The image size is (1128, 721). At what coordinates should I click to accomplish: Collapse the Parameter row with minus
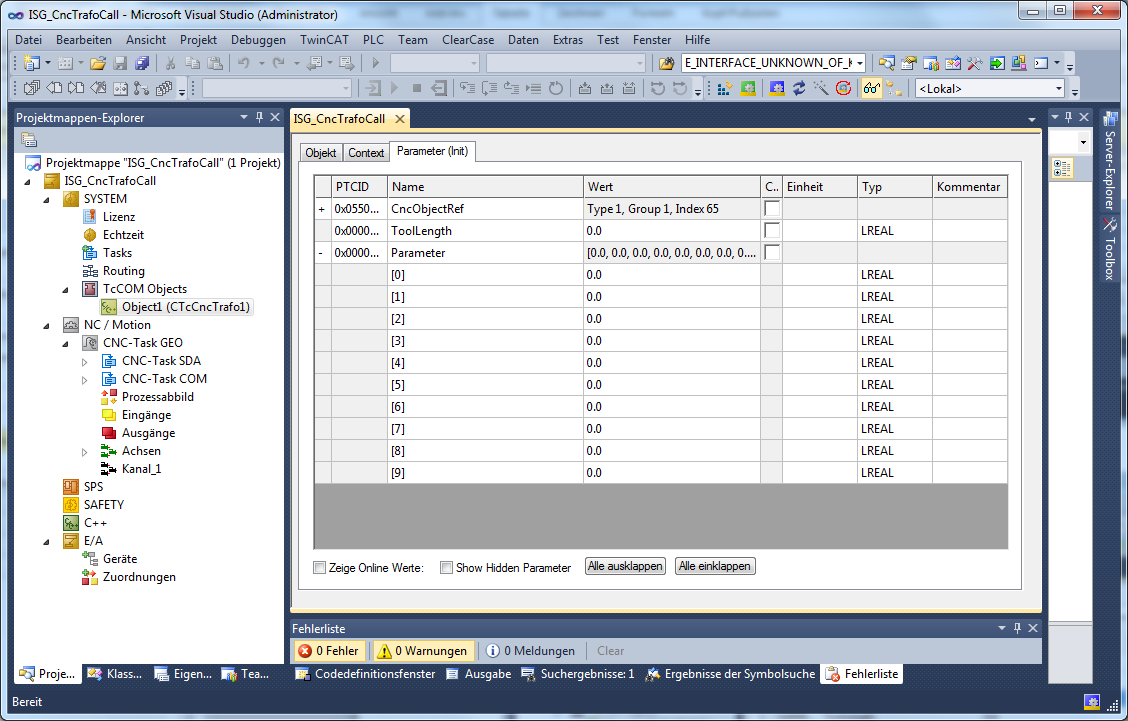321,253
